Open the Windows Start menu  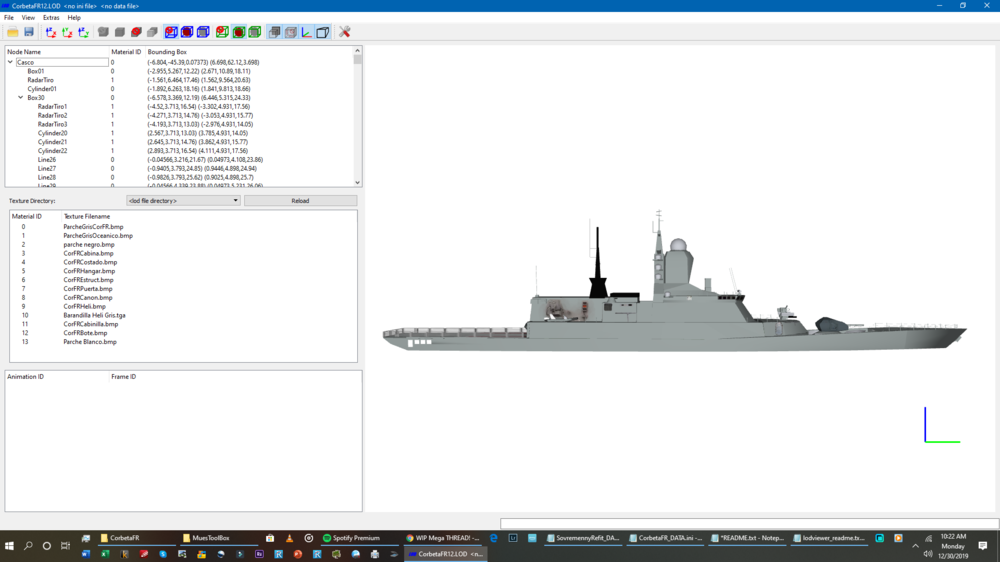pos(10,546)
